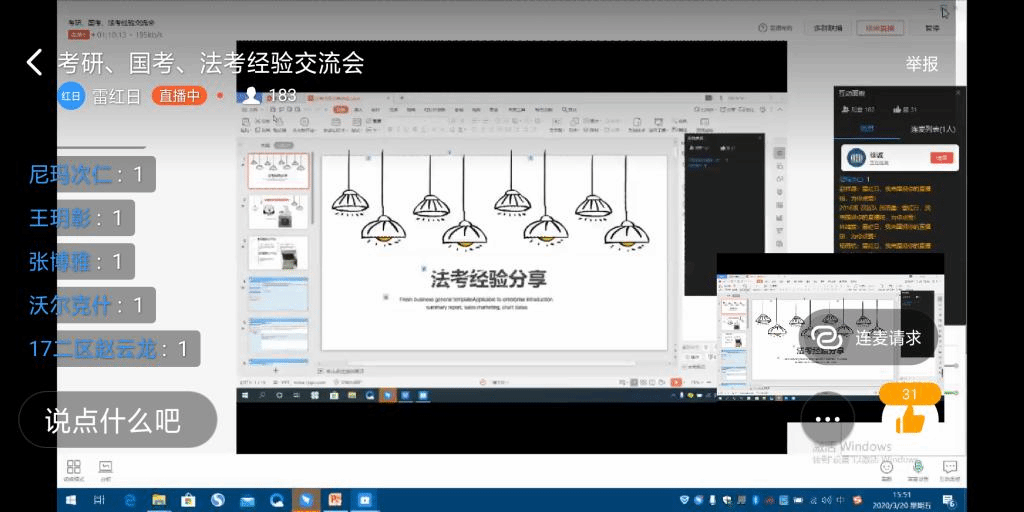This screenshot has height=512, width=1024.
Task: Tap the orange thumbs-up like icon
Action: pos(909,420)
